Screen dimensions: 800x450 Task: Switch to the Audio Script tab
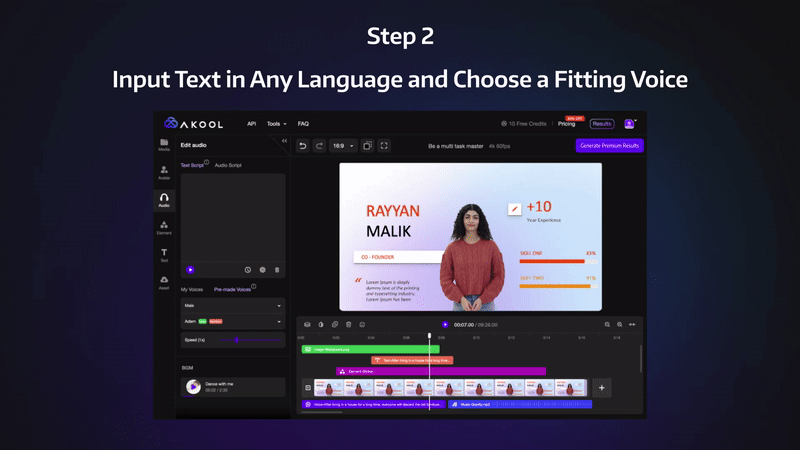(228, 165)
